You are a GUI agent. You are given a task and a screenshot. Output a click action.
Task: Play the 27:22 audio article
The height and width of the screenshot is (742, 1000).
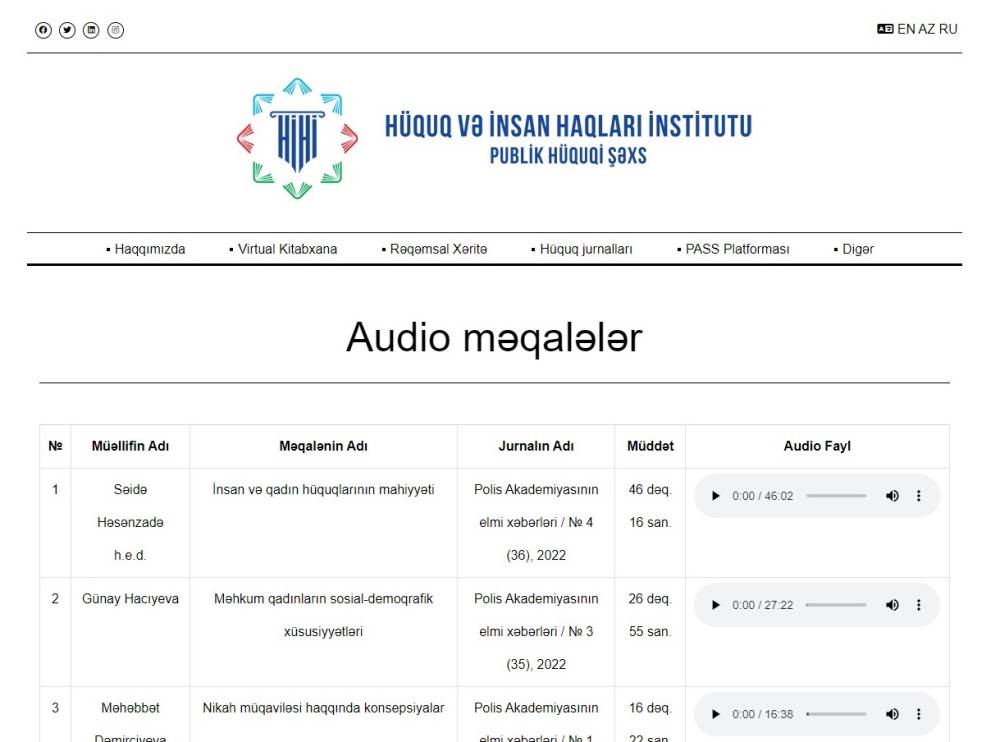pyautogui.click(x=716, y=605)
